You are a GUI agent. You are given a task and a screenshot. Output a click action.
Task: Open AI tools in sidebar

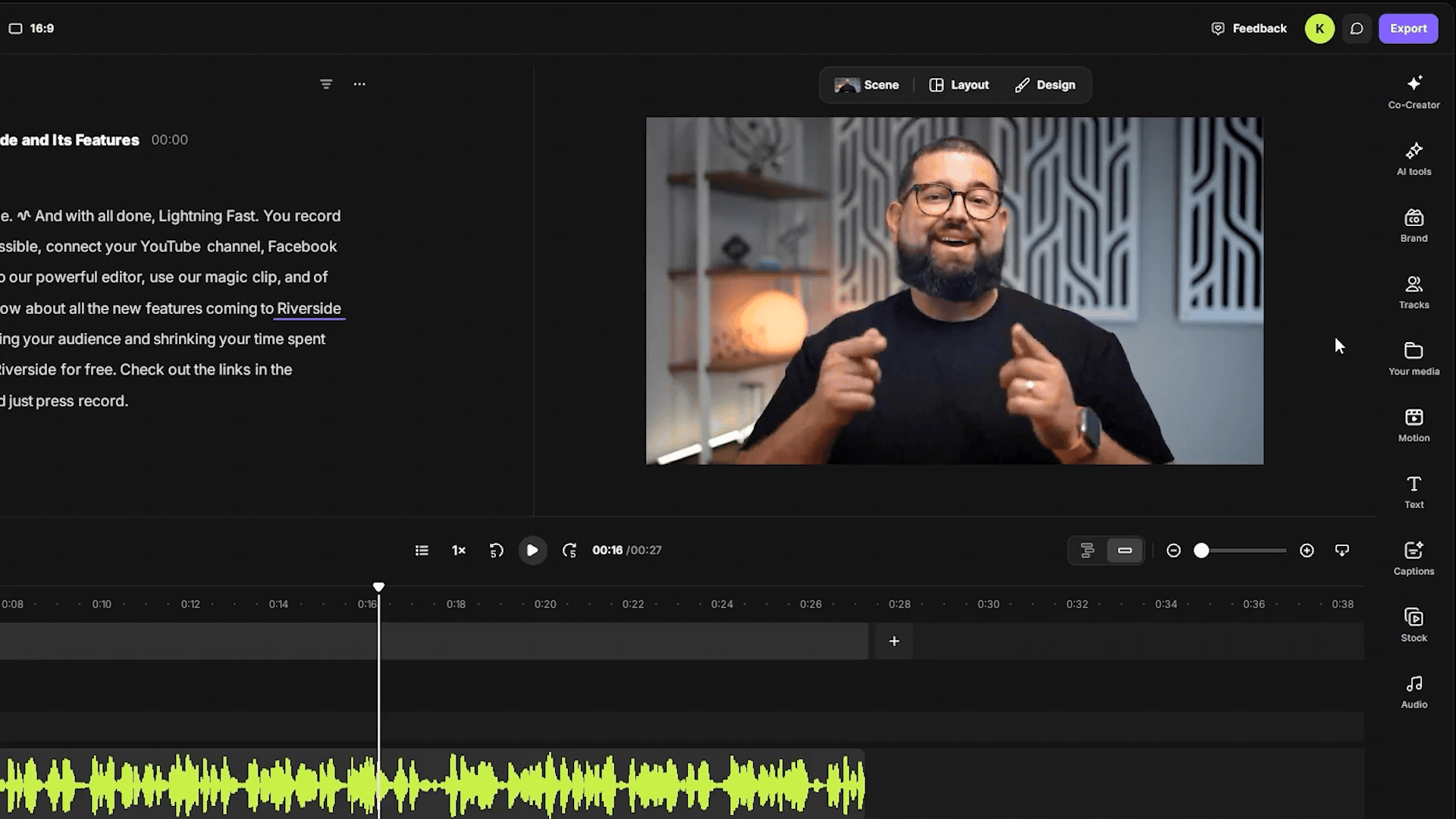(x=1414, y=159)
